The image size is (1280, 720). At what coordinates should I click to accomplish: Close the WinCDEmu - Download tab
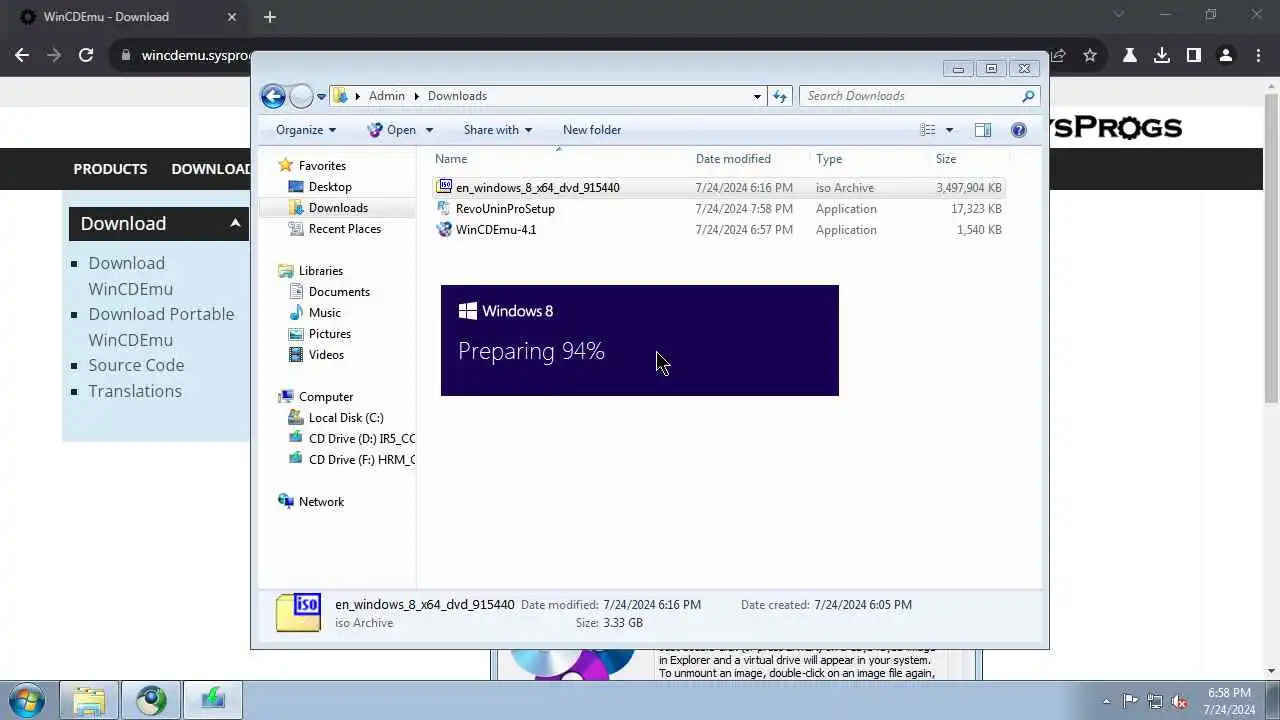point(232,17)
